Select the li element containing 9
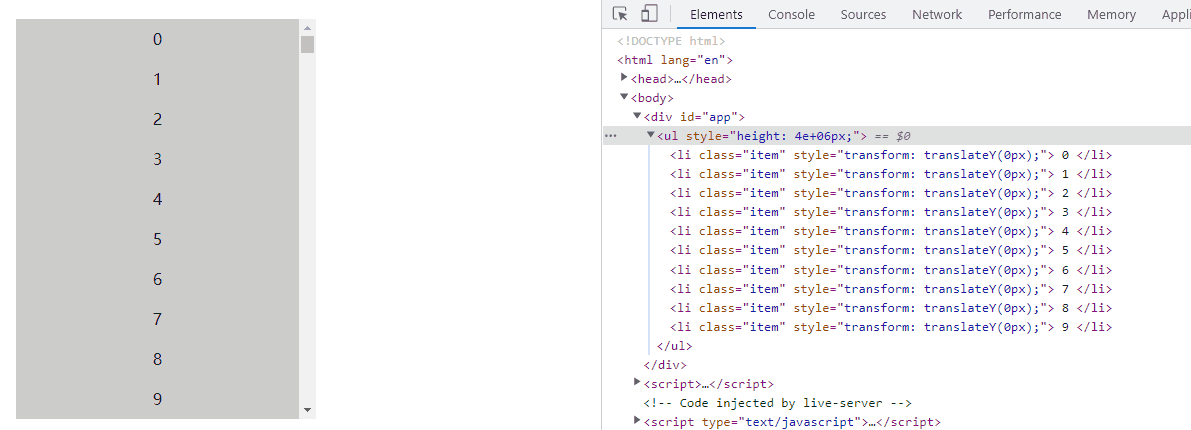Screen dimensions: 1191x430 (x=891, y=327)
